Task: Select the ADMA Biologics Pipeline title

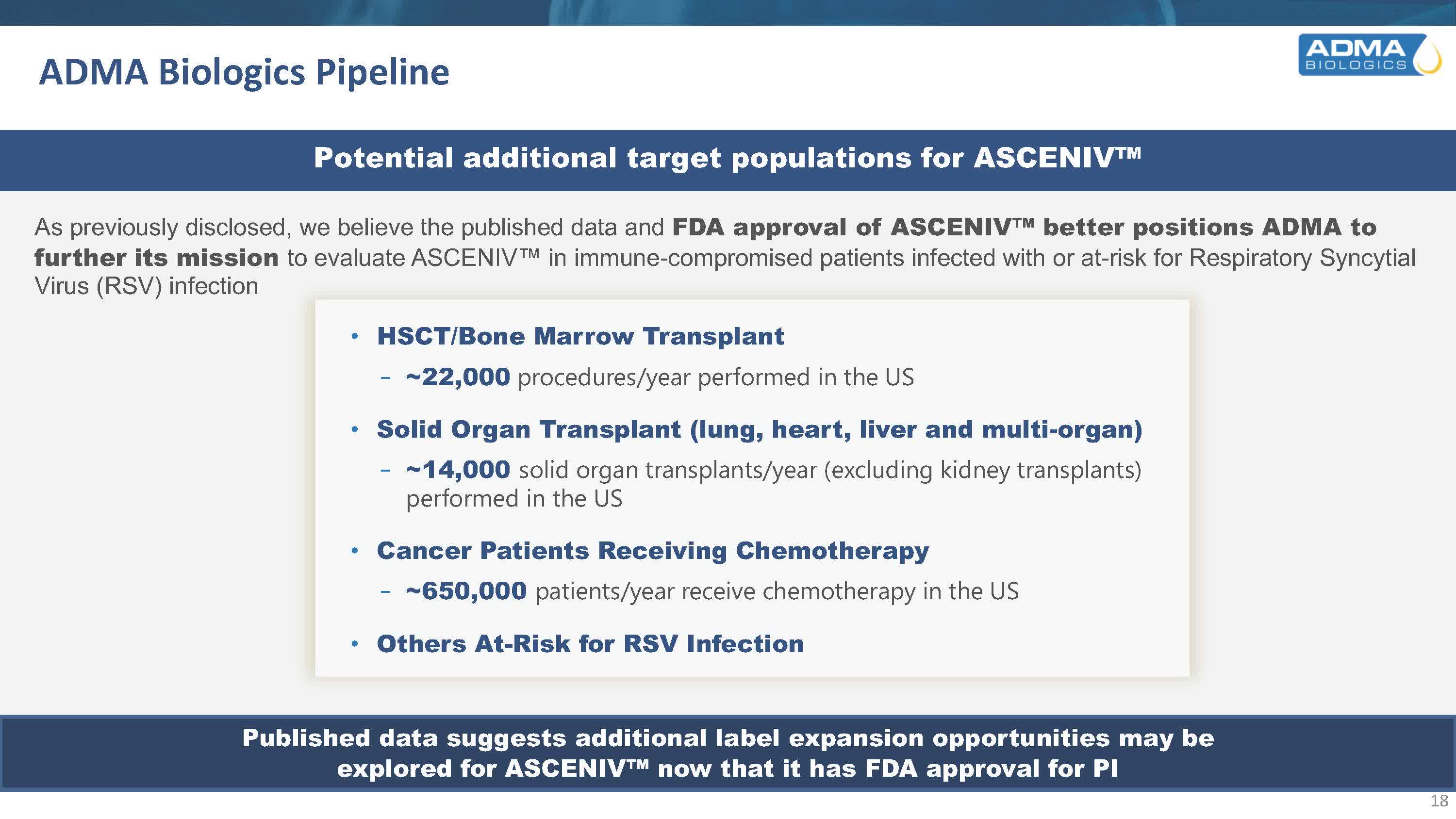Action: click(x=244, y=72)
